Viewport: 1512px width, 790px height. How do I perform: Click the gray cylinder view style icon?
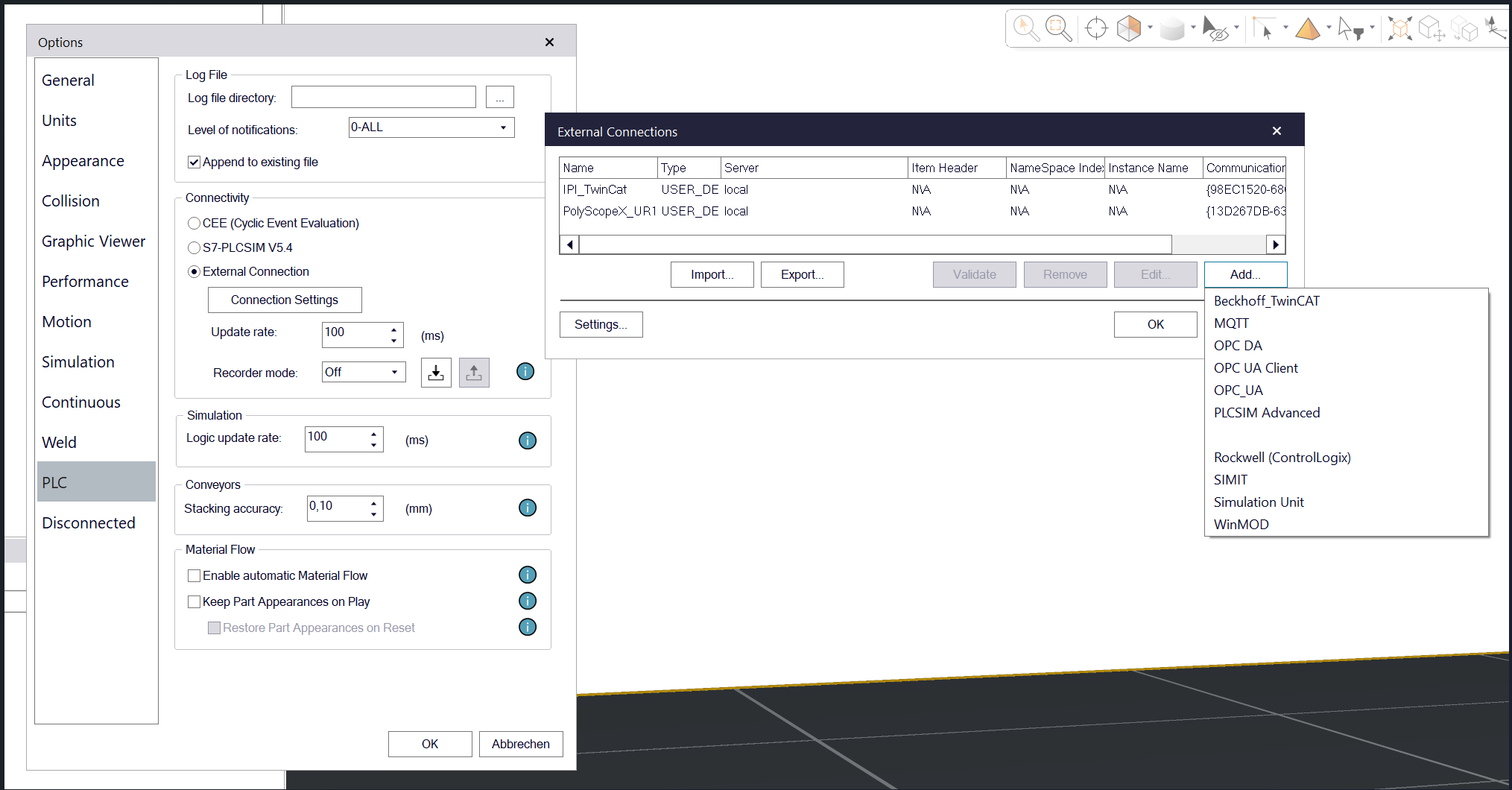click(1172, 29)
